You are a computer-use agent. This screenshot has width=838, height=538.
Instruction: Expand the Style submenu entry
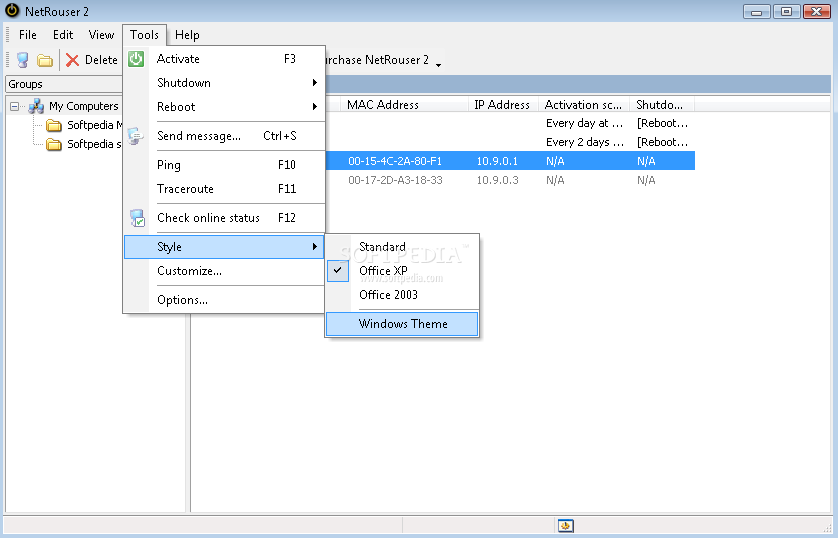pyautogui.click(x=224, y=247)
